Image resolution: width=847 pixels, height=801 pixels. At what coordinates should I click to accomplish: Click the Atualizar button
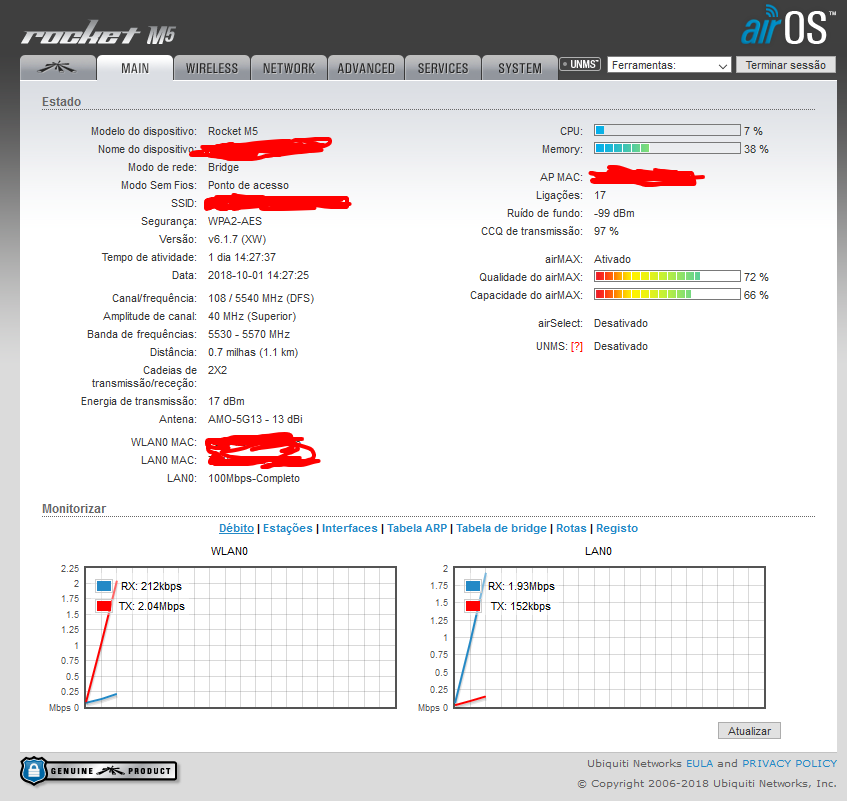coord(749,731)
